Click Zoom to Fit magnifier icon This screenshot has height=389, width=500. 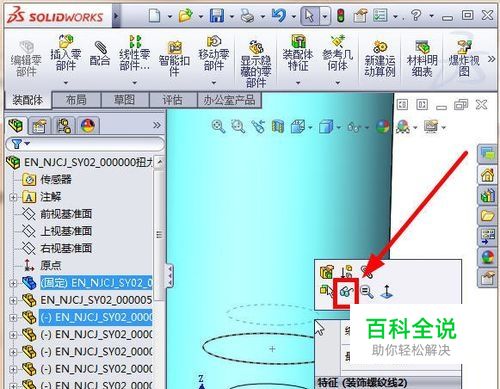click(x=218, y=127)
